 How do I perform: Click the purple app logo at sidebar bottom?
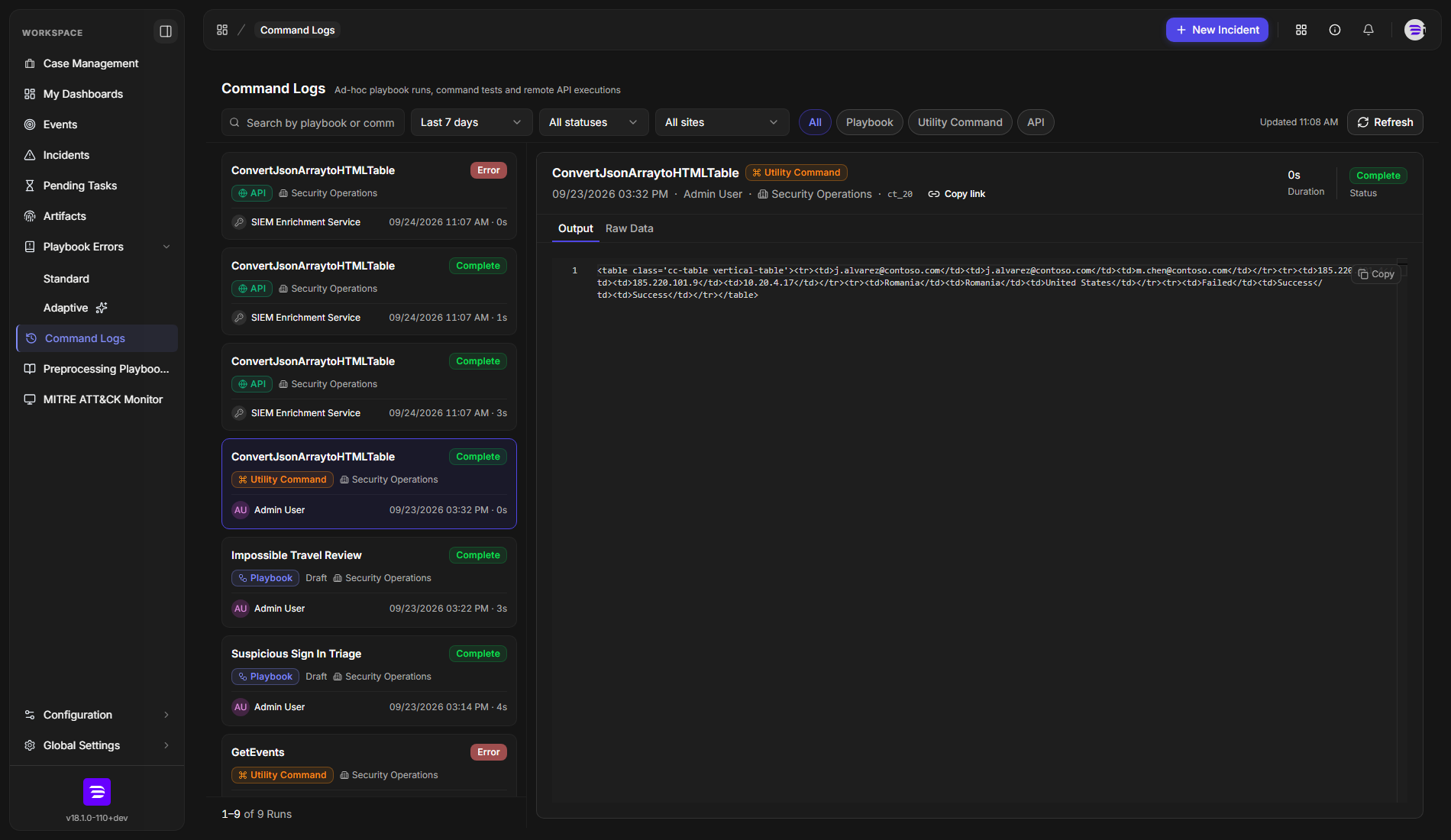pyautogui.click(x=97, y=792)
